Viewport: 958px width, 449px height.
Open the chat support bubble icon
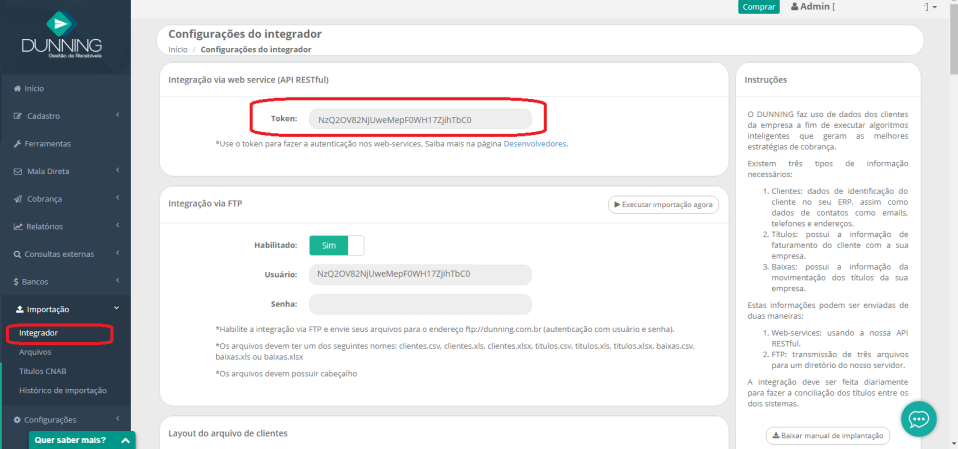tap(919, 419)
